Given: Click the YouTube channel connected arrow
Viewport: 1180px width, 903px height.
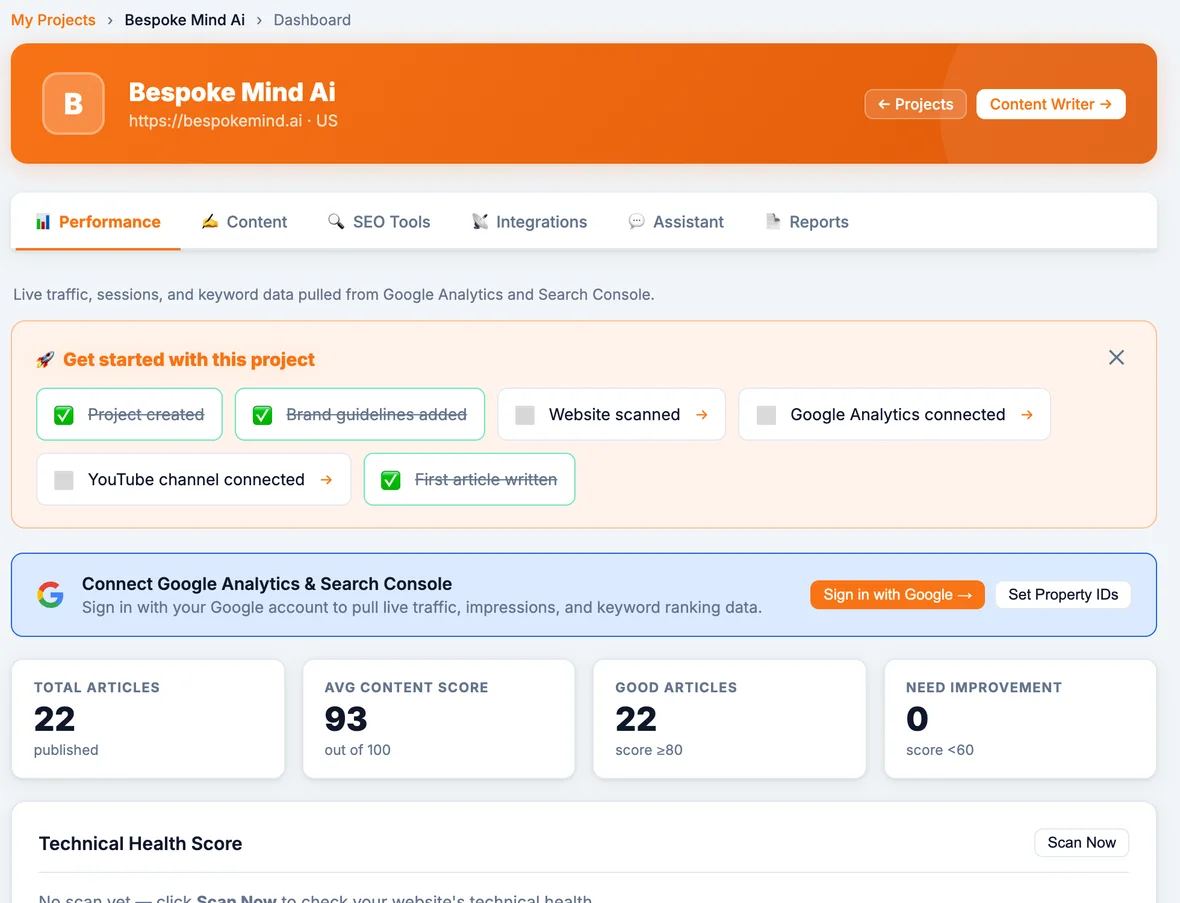Looking at the screenshot, I should point(326,479).
